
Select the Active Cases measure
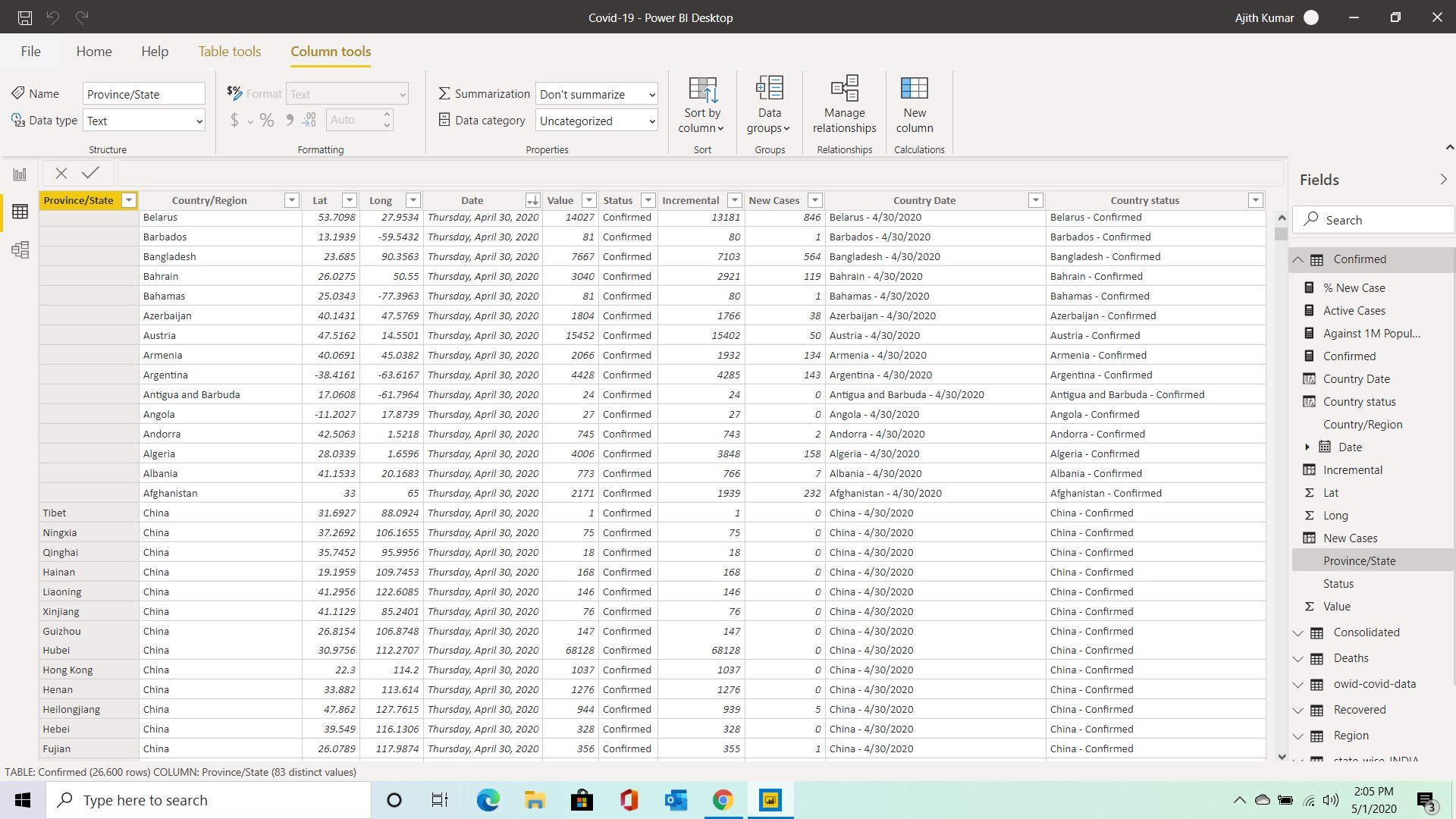point(1354,311)
